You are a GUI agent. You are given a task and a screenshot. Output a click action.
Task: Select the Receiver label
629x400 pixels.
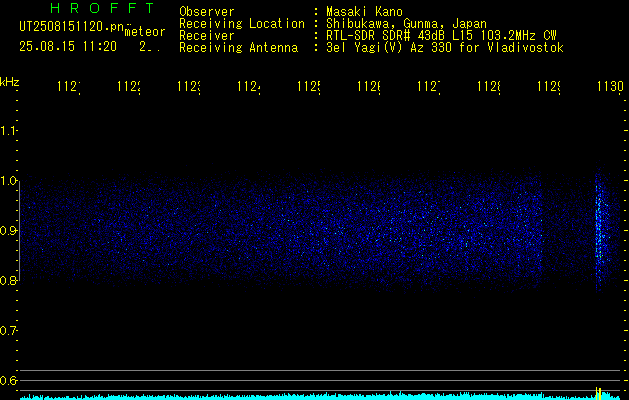click(x=207, y=36)
